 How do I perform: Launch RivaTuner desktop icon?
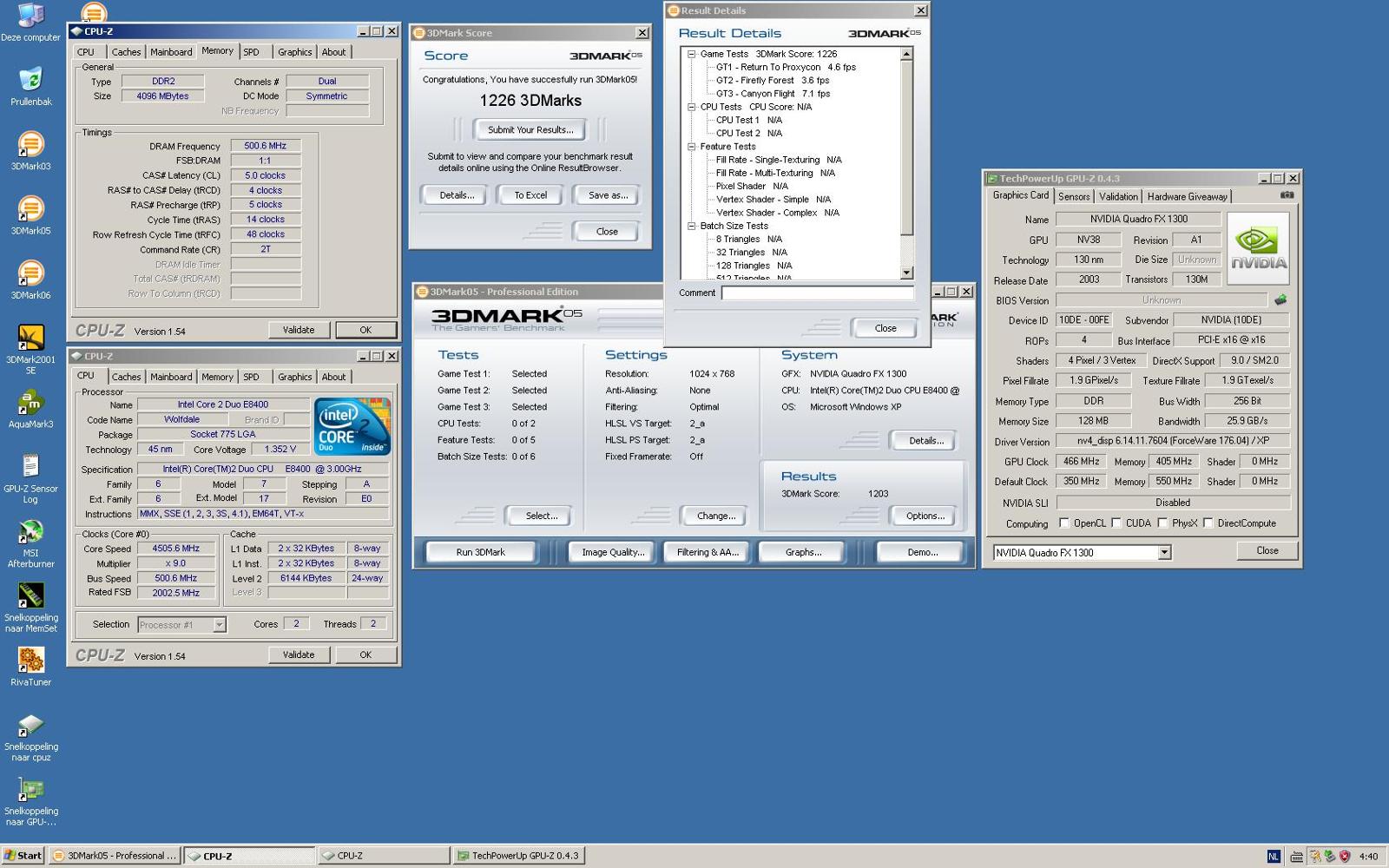click(31, 666)
